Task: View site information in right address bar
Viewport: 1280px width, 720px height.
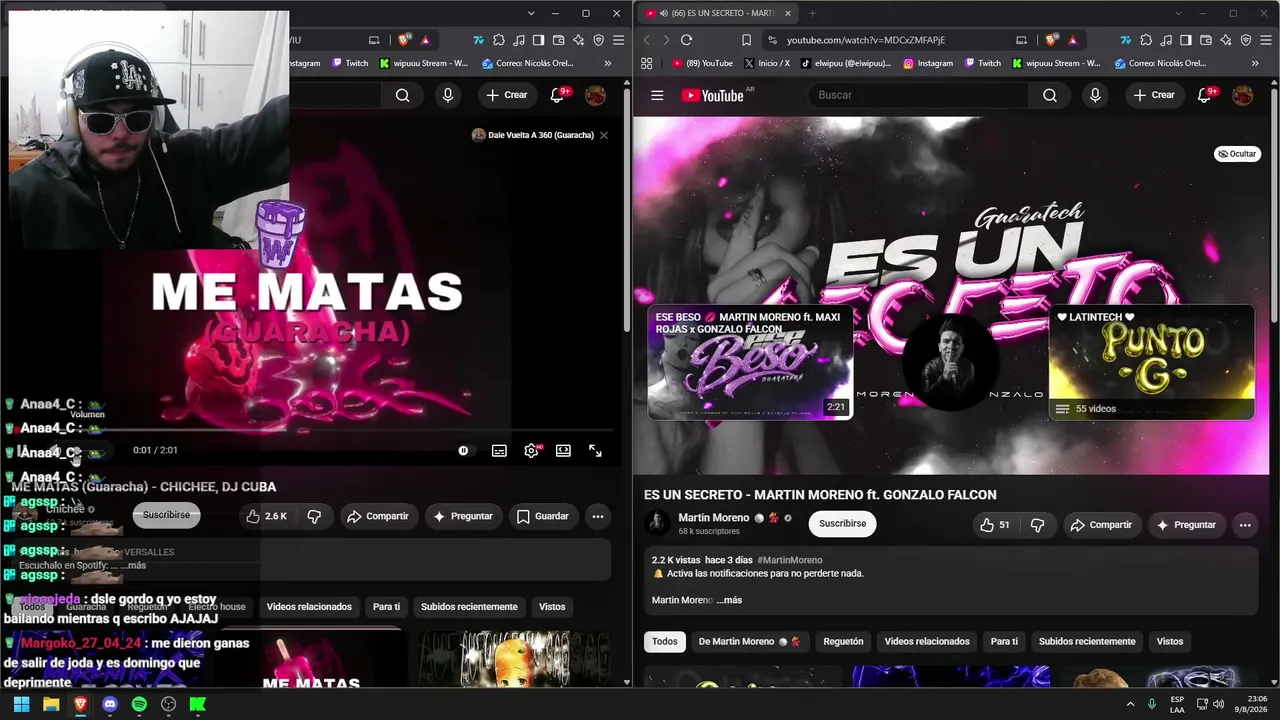Action: point(771,40)
